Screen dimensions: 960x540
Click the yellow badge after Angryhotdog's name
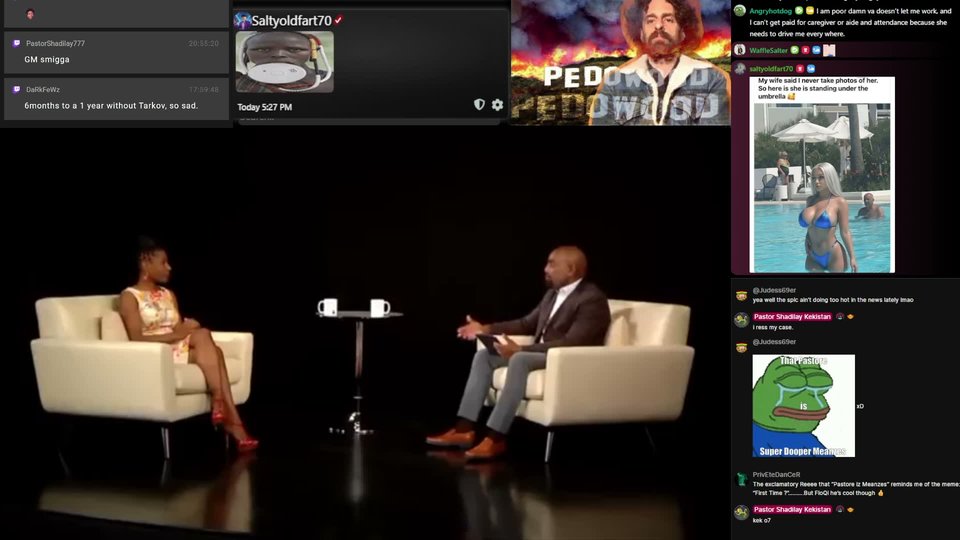pos(809,10)
